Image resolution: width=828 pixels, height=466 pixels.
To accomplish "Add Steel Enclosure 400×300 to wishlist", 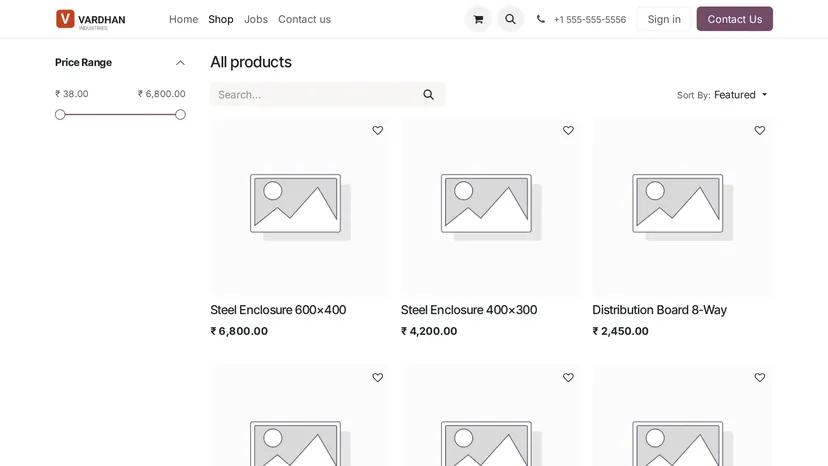I will point(568,130).
